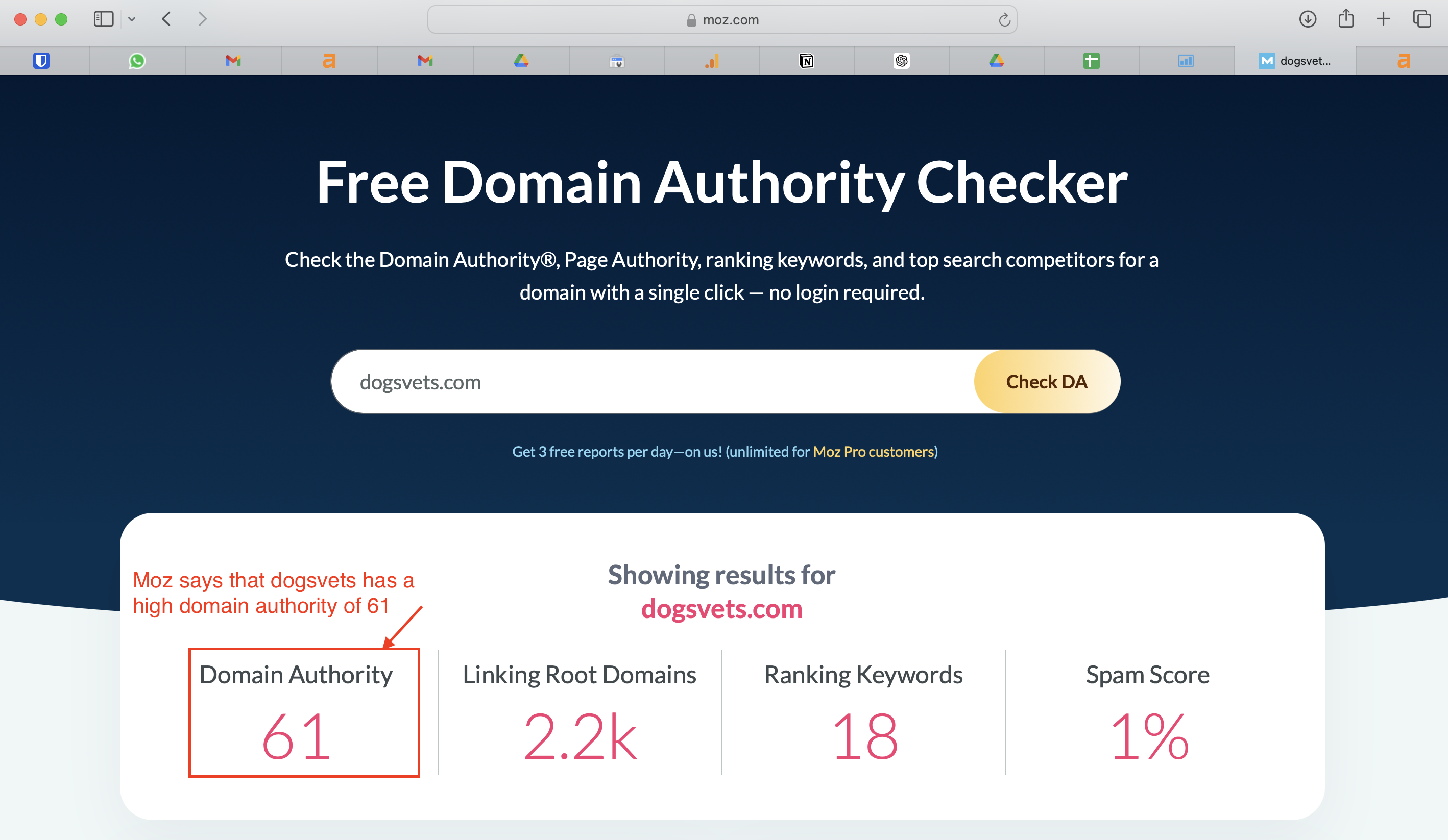Click the Linking Root Domains value 2.2k
Screen dimensions: 1448x840
click(x=580, y=736)
